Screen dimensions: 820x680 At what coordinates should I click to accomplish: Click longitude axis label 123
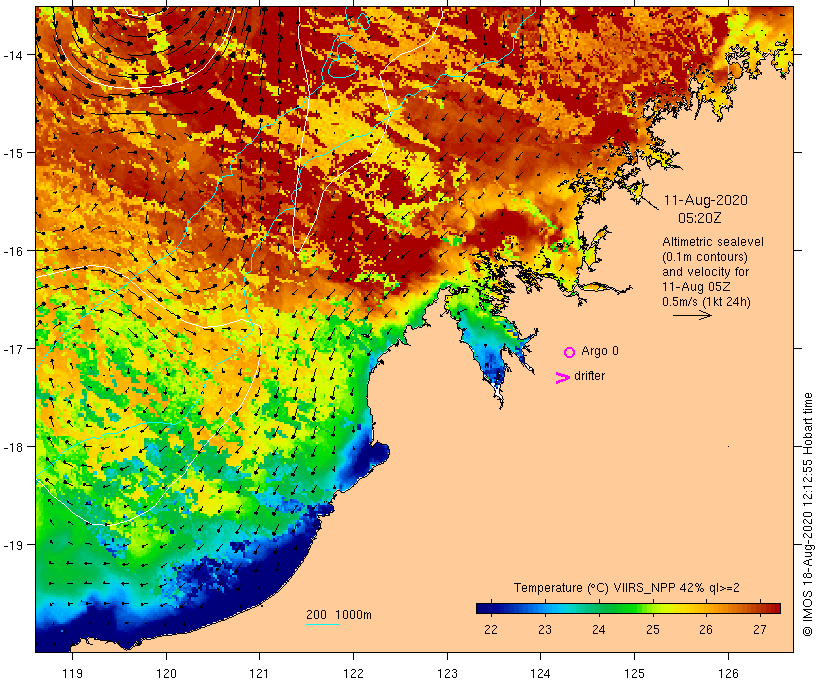(x=447, y=673)
